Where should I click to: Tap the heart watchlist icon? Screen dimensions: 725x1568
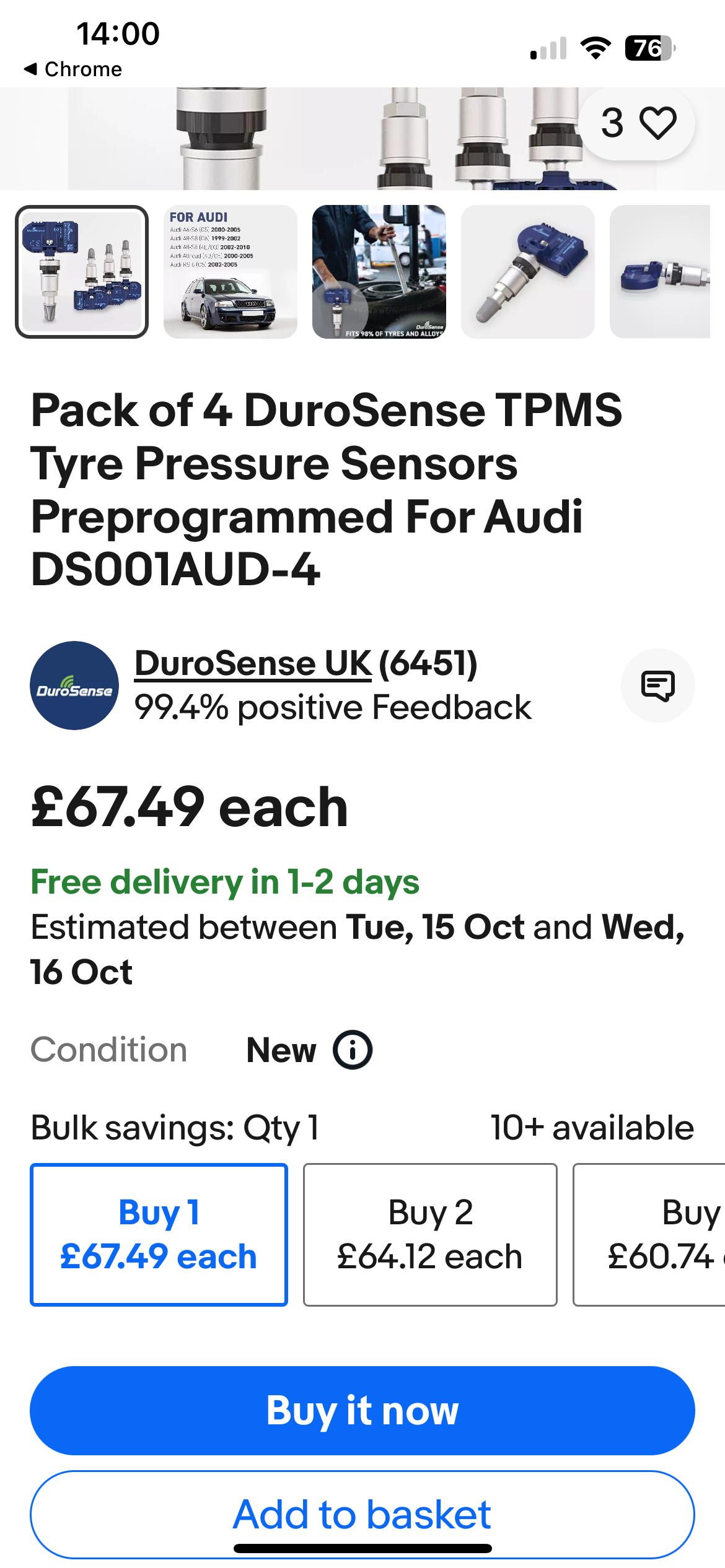point(657,123)
